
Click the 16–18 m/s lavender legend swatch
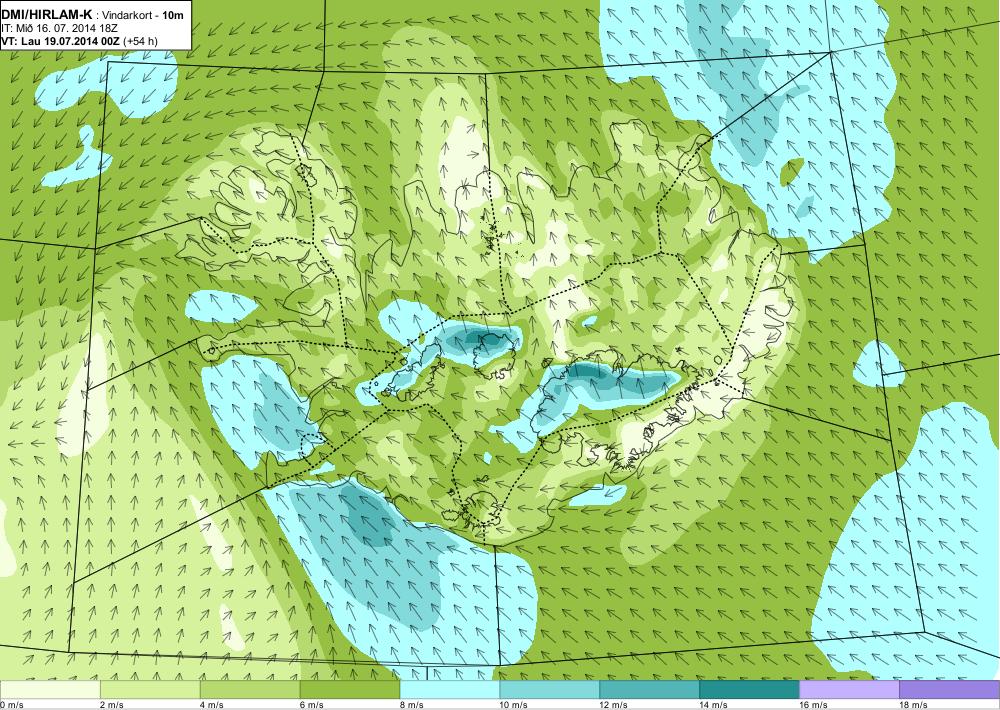[849, 690]
